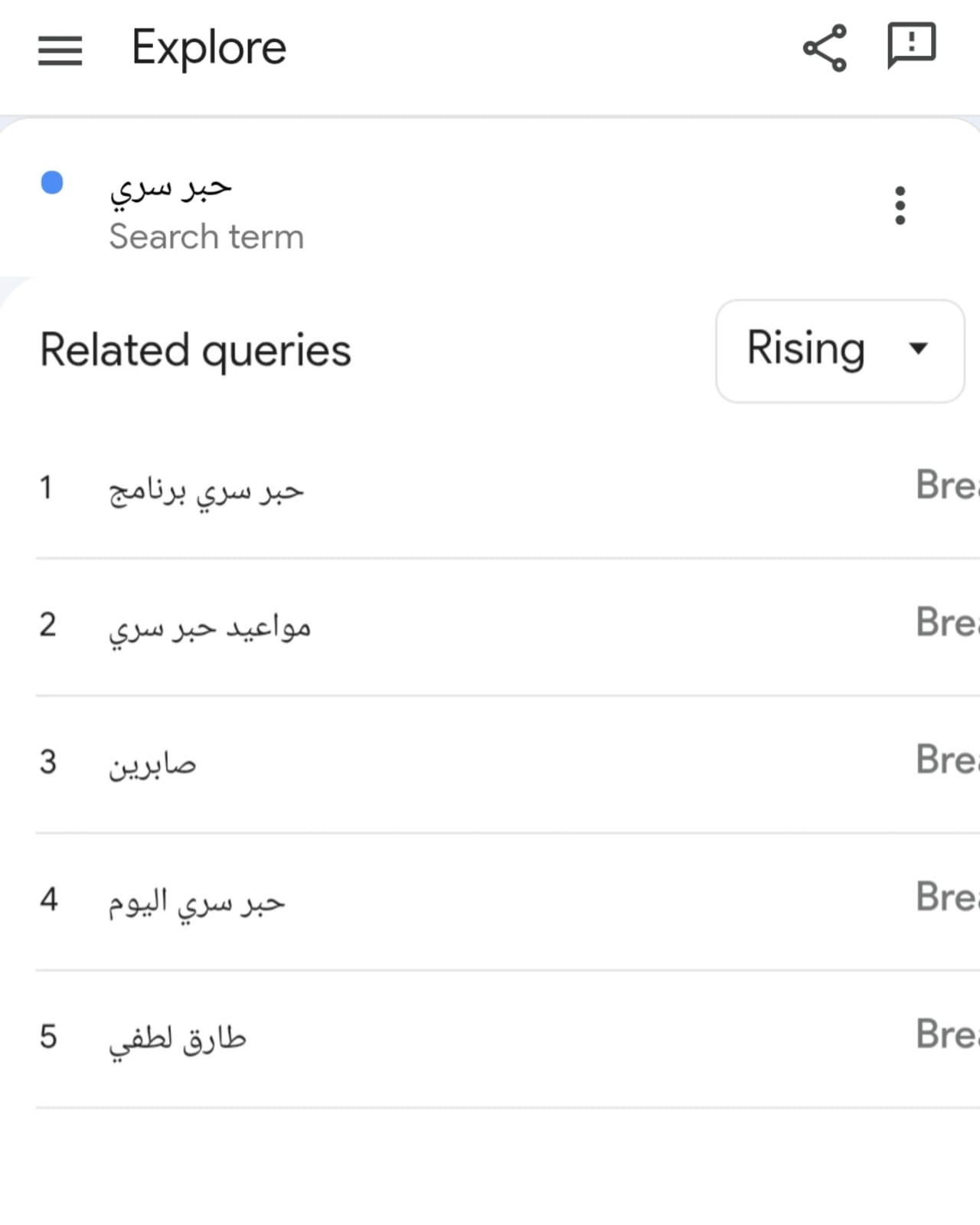Click the Breakout label in row 3

947,759
